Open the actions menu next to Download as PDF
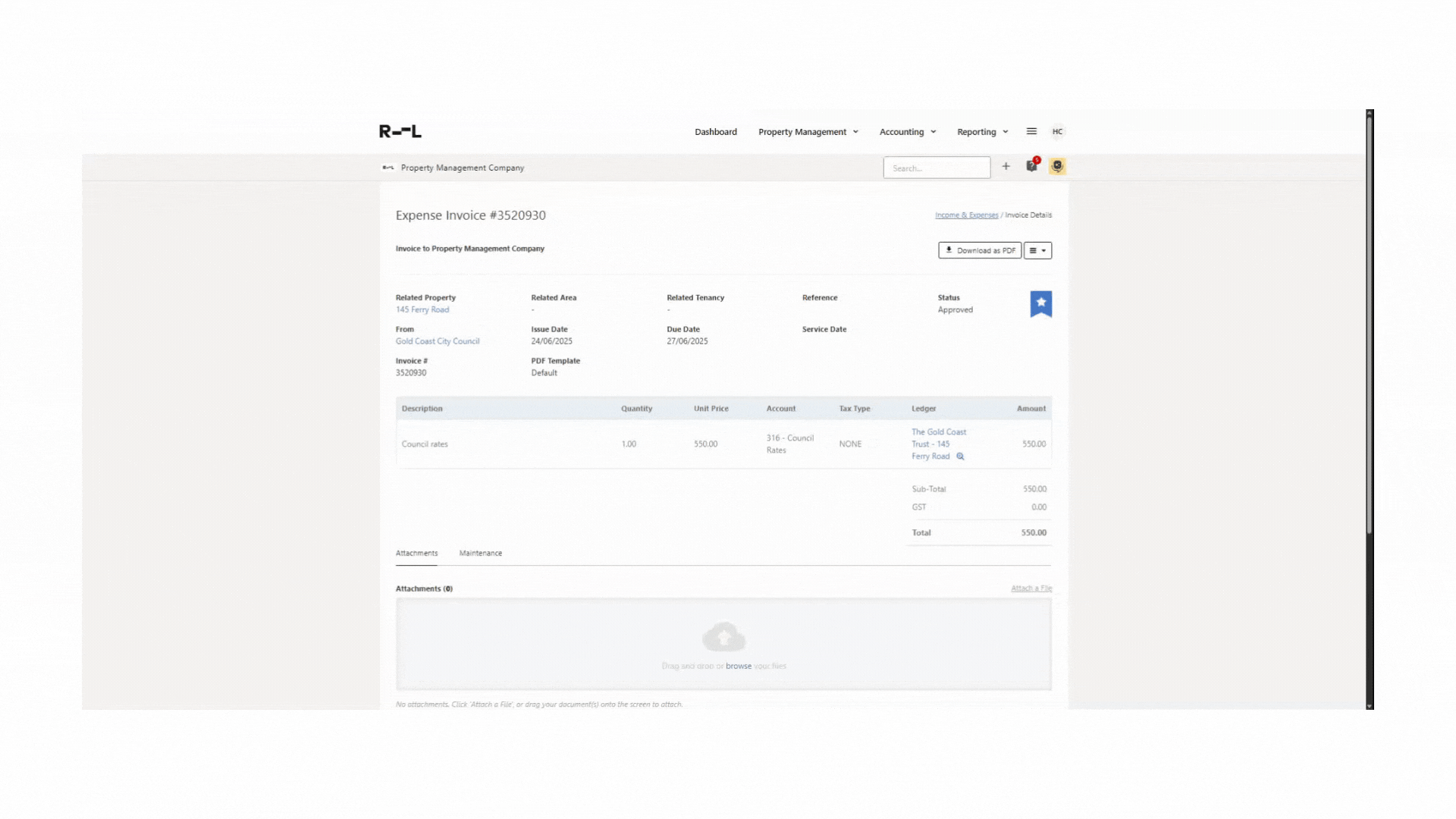This screenshot has width=1456, height=819. [1037, 250]
